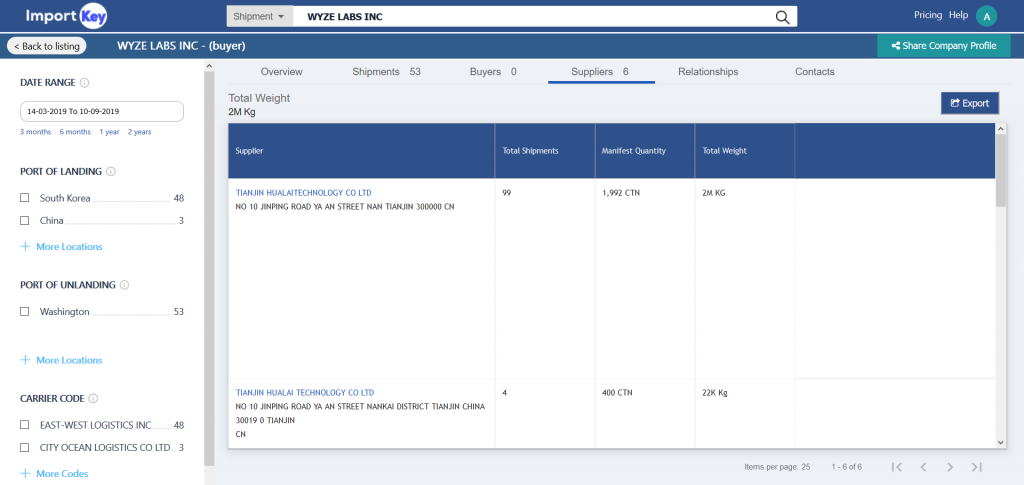Viewport: 1024px width, 485px height.
Task: Click the Export button
Action: (970, 103)
